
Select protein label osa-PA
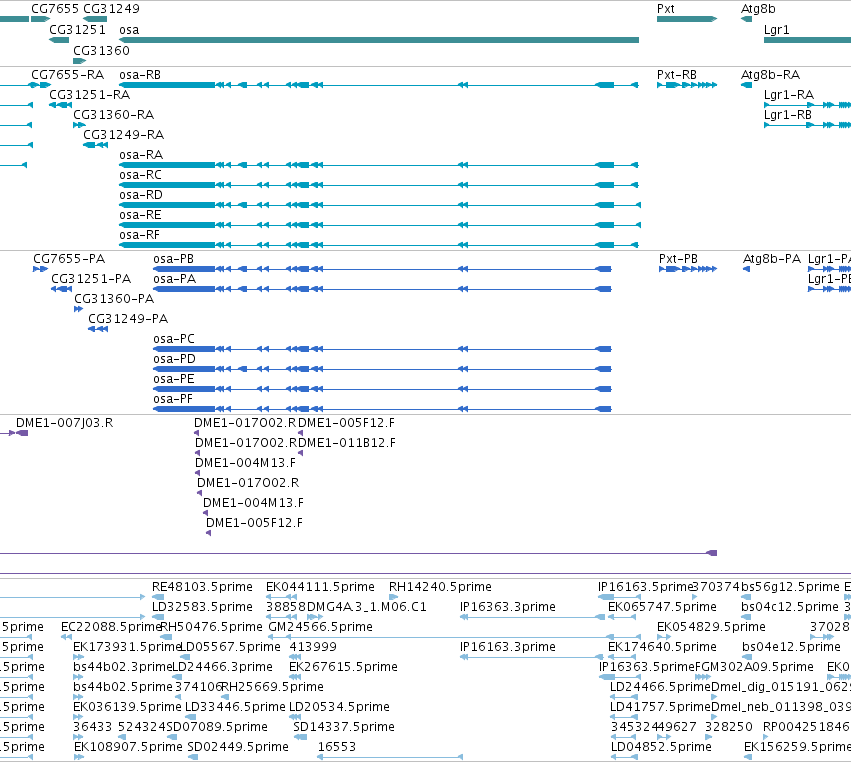click(174, 279)
